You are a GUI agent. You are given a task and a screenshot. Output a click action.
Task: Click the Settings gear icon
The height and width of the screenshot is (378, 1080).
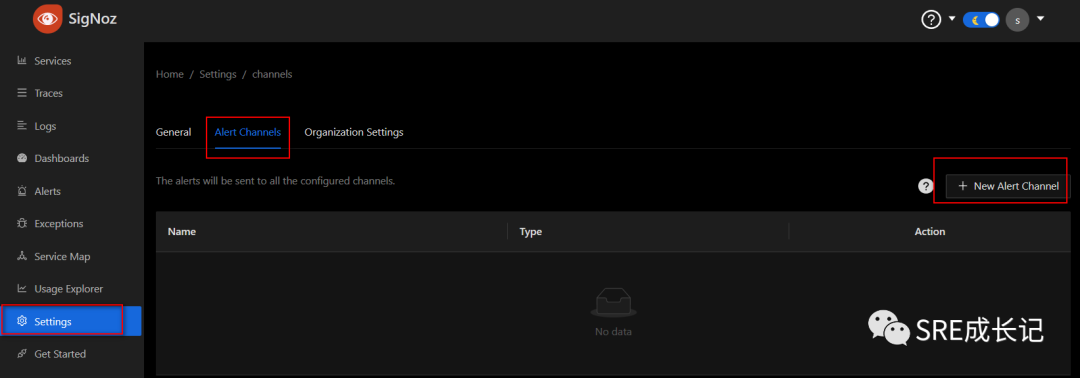(x=21, y=321)
